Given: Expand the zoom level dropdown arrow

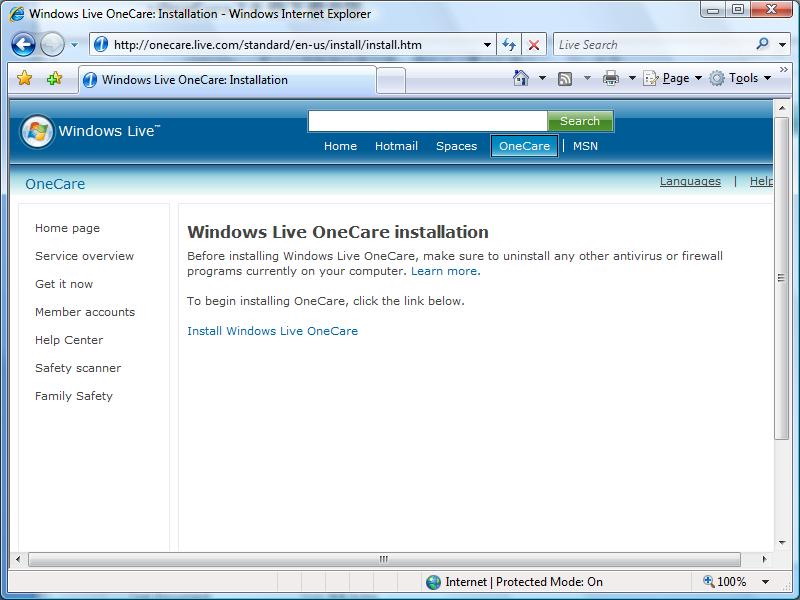Looking at the screenshot, I should click(765, 582).
